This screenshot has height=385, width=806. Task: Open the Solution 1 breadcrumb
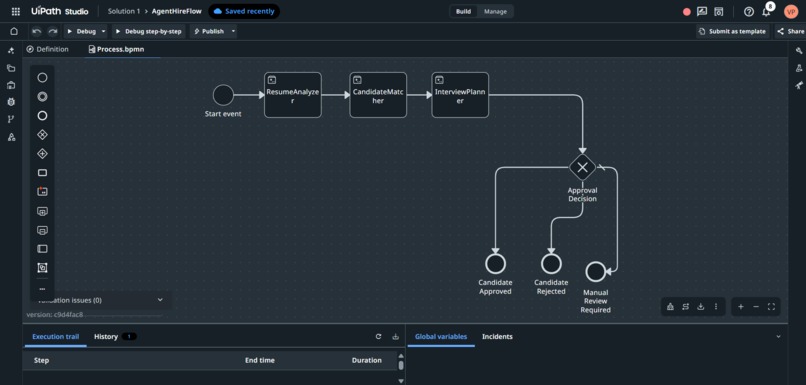(124, 11)
